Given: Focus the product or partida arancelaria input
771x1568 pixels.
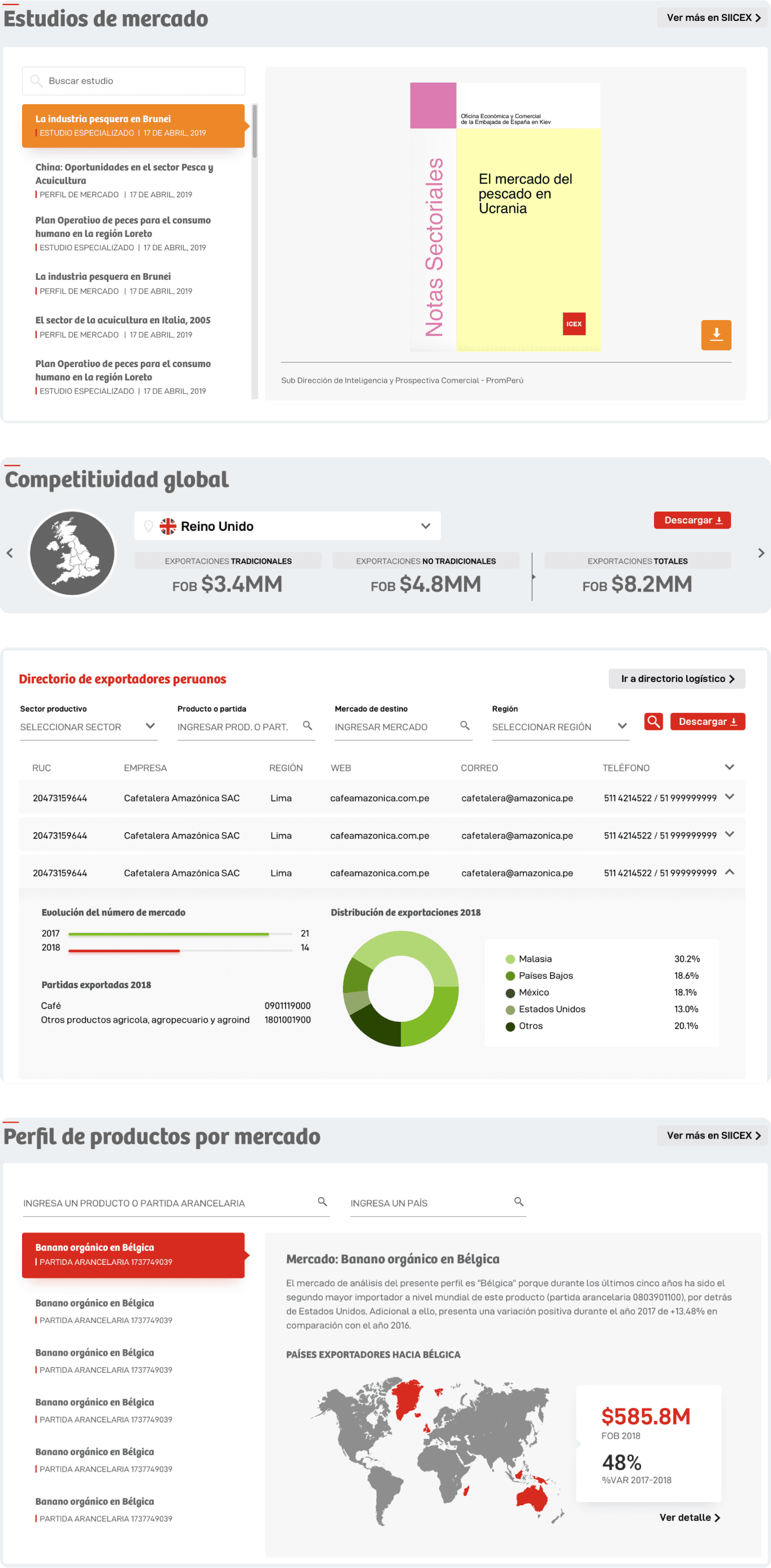Looking at the screenshot, I should 176,1203.
